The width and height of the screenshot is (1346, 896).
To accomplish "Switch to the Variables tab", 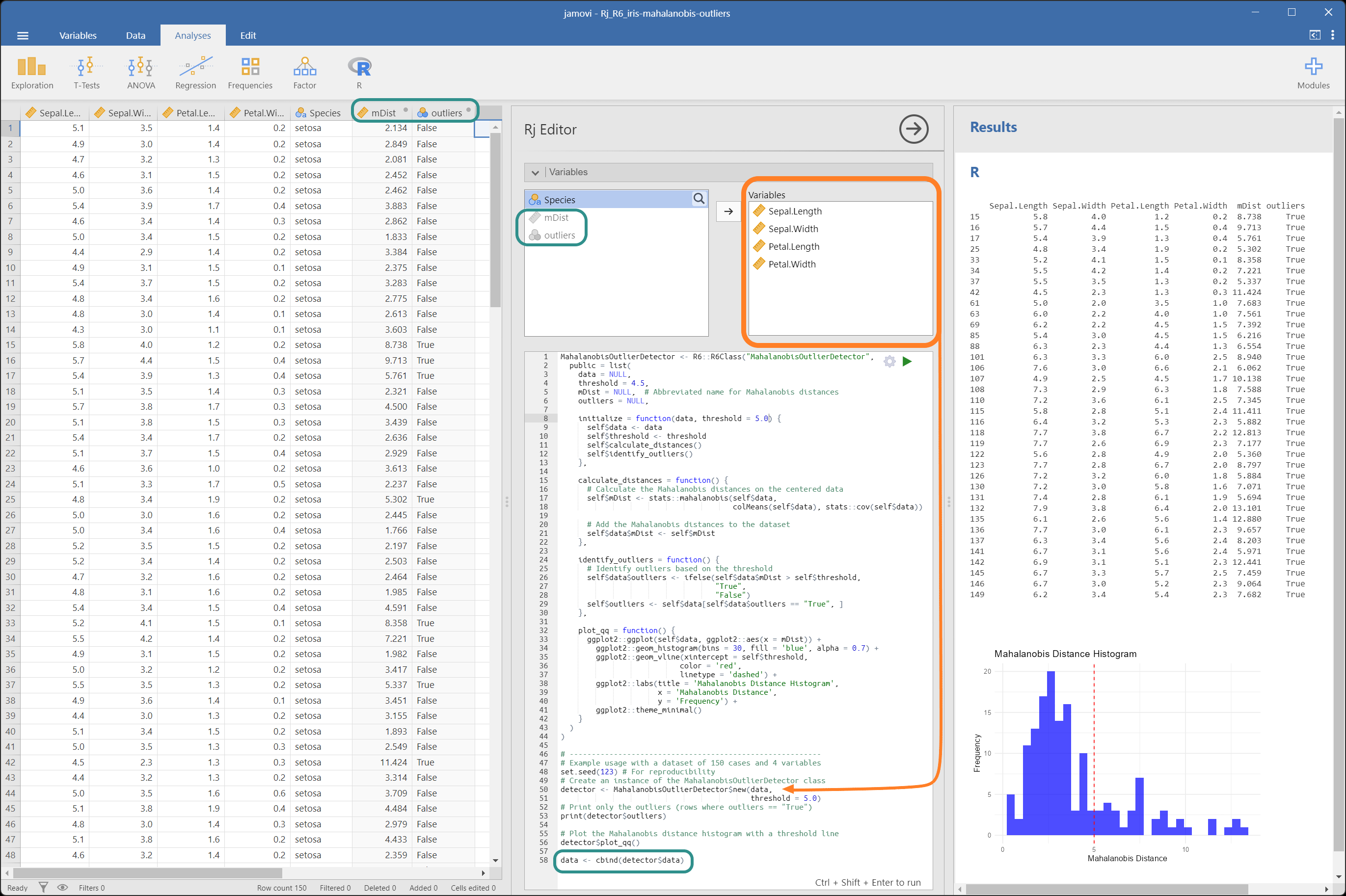I will pyautogui.click(x=78, y=35).
